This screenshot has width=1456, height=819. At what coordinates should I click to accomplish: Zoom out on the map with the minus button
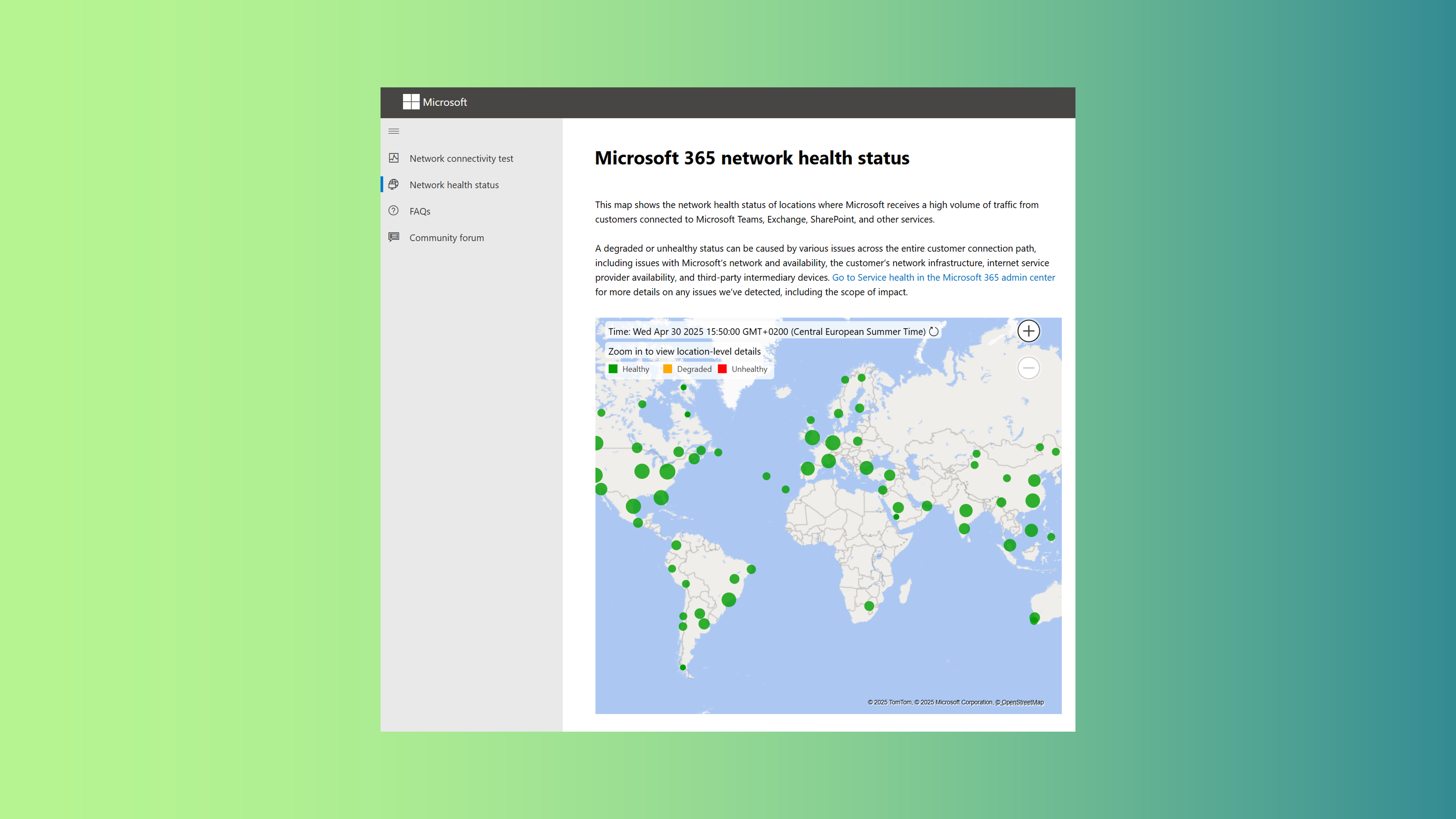1029,368
